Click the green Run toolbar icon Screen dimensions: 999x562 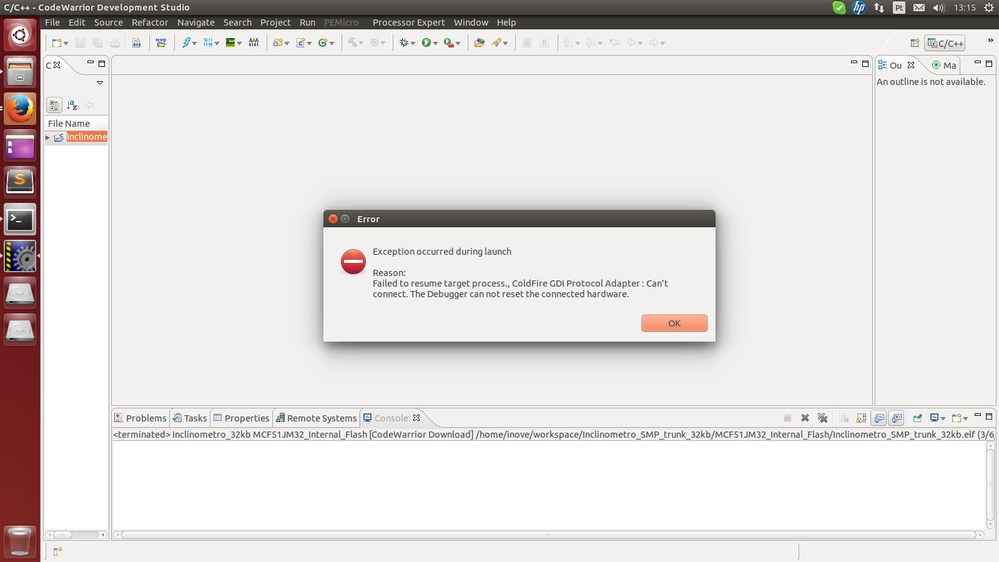coord(426,43)
